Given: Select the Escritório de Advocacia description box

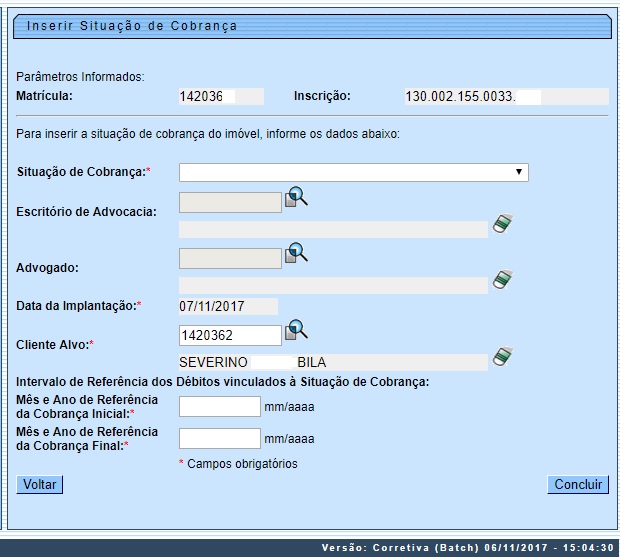Looking at the screenshot, I should (x=333, y=229).
